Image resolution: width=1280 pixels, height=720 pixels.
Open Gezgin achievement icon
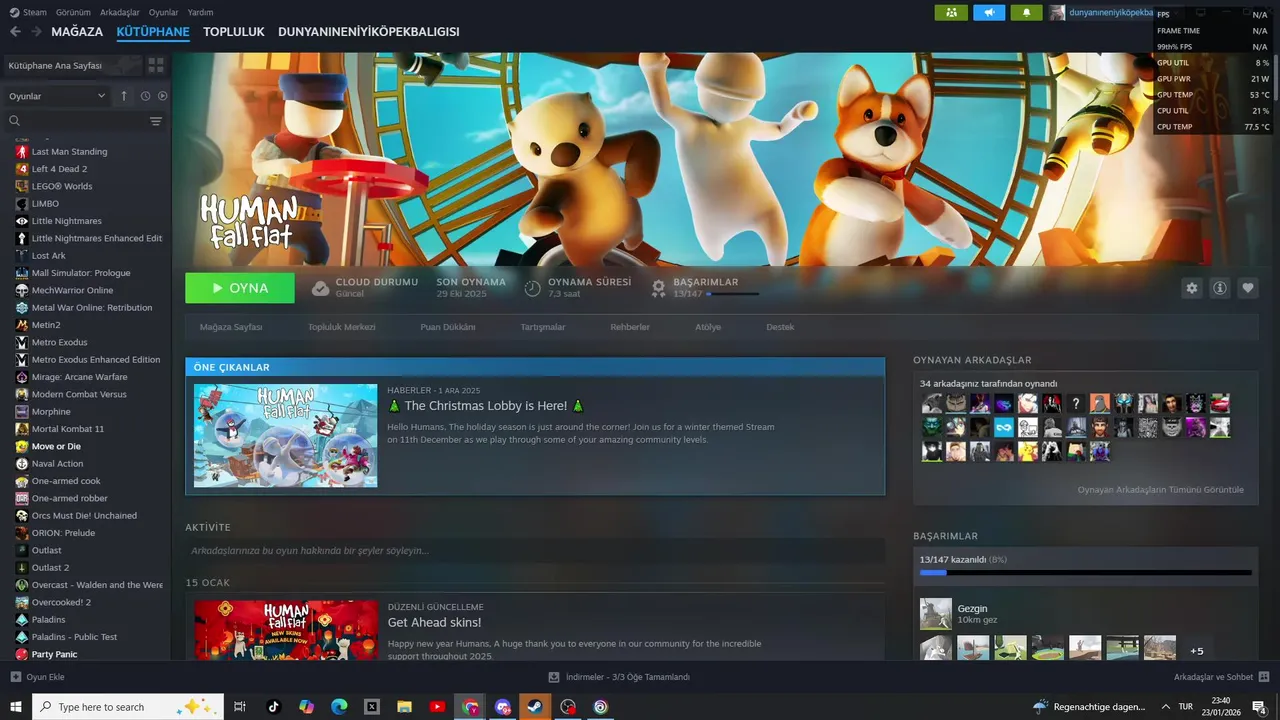click(936, 614)
